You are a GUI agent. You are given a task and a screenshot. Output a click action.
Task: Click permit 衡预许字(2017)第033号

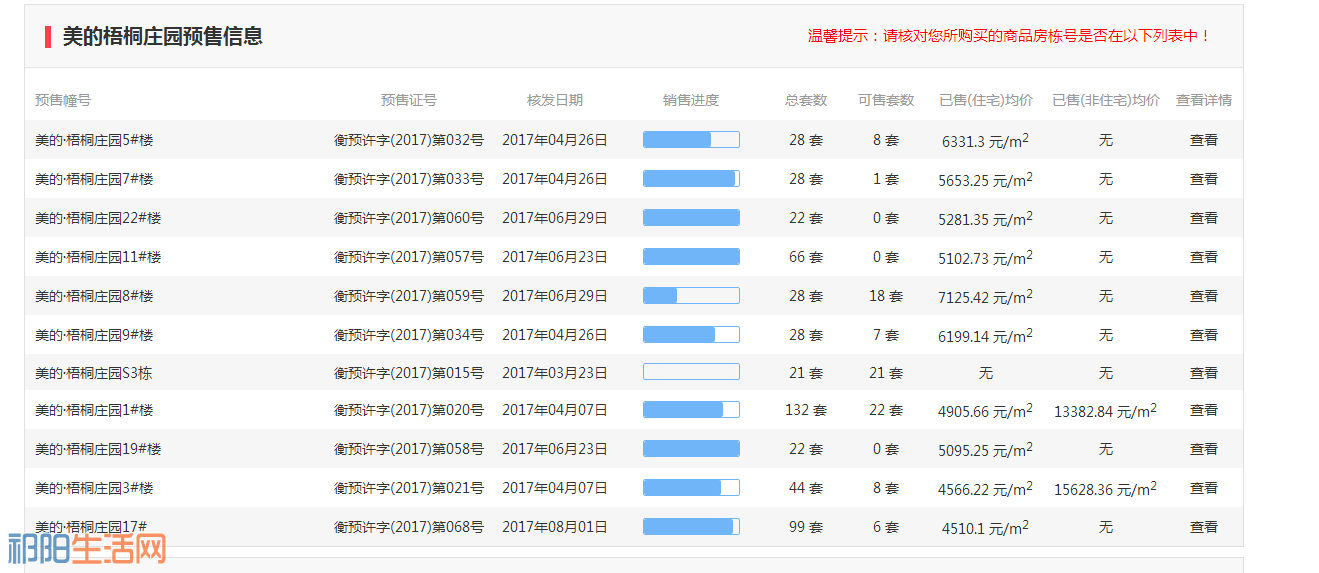tap(409, 179)
